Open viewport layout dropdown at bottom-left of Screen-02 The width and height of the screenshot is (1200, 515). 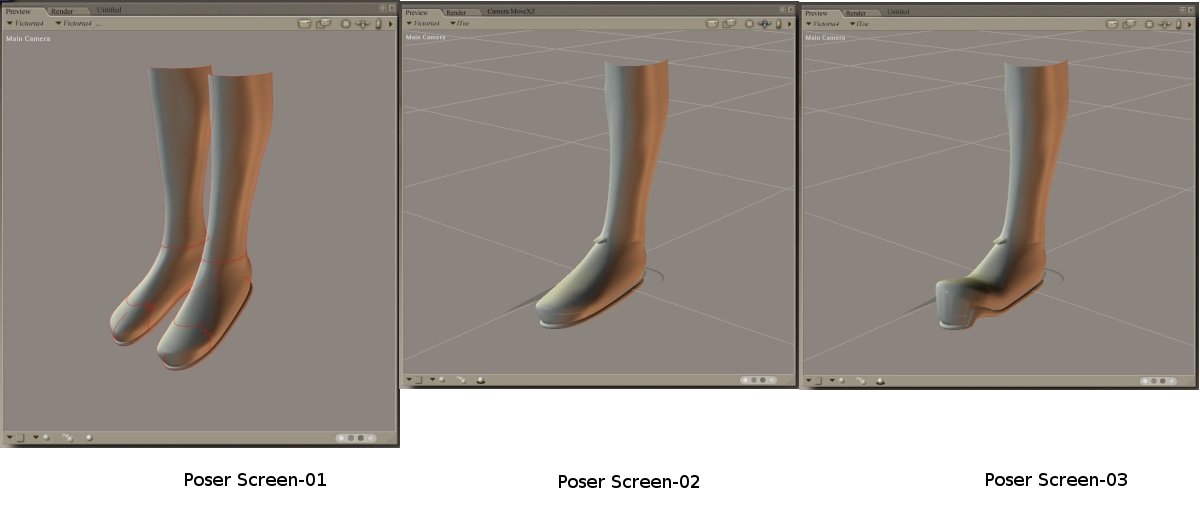point(413,380)
